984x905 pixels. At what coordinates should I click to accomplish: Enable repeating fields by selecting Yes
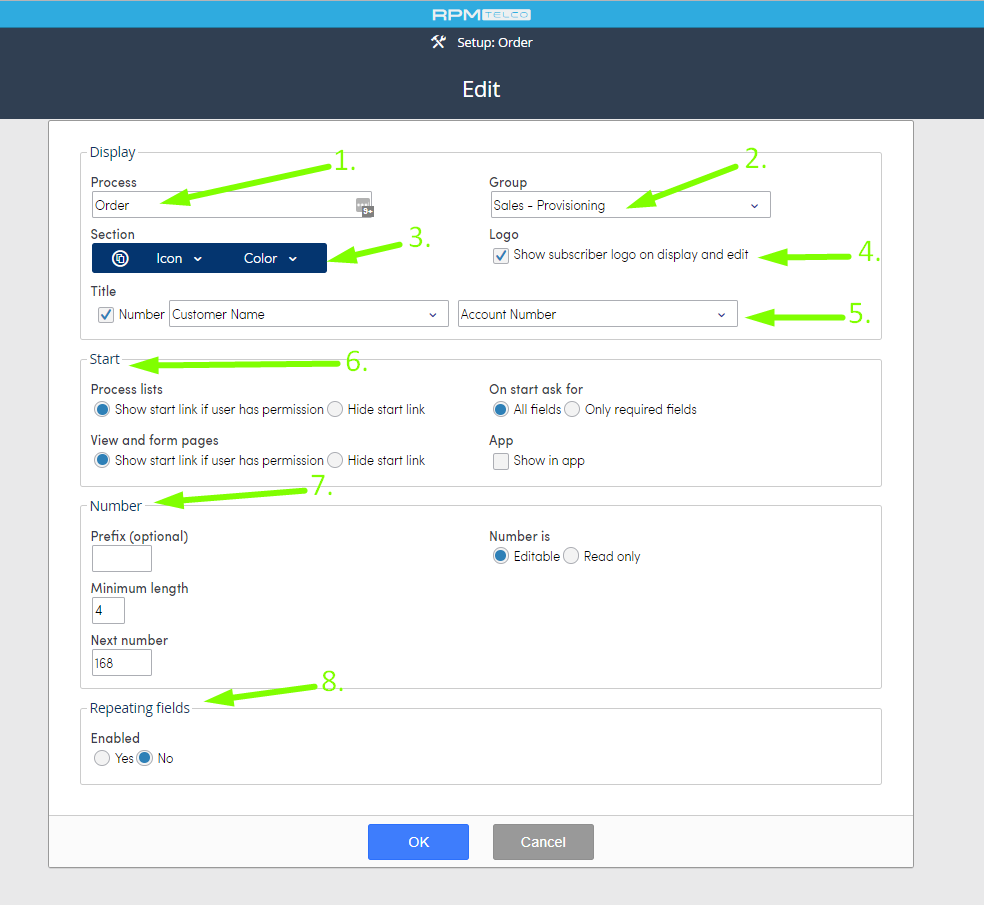101,758
